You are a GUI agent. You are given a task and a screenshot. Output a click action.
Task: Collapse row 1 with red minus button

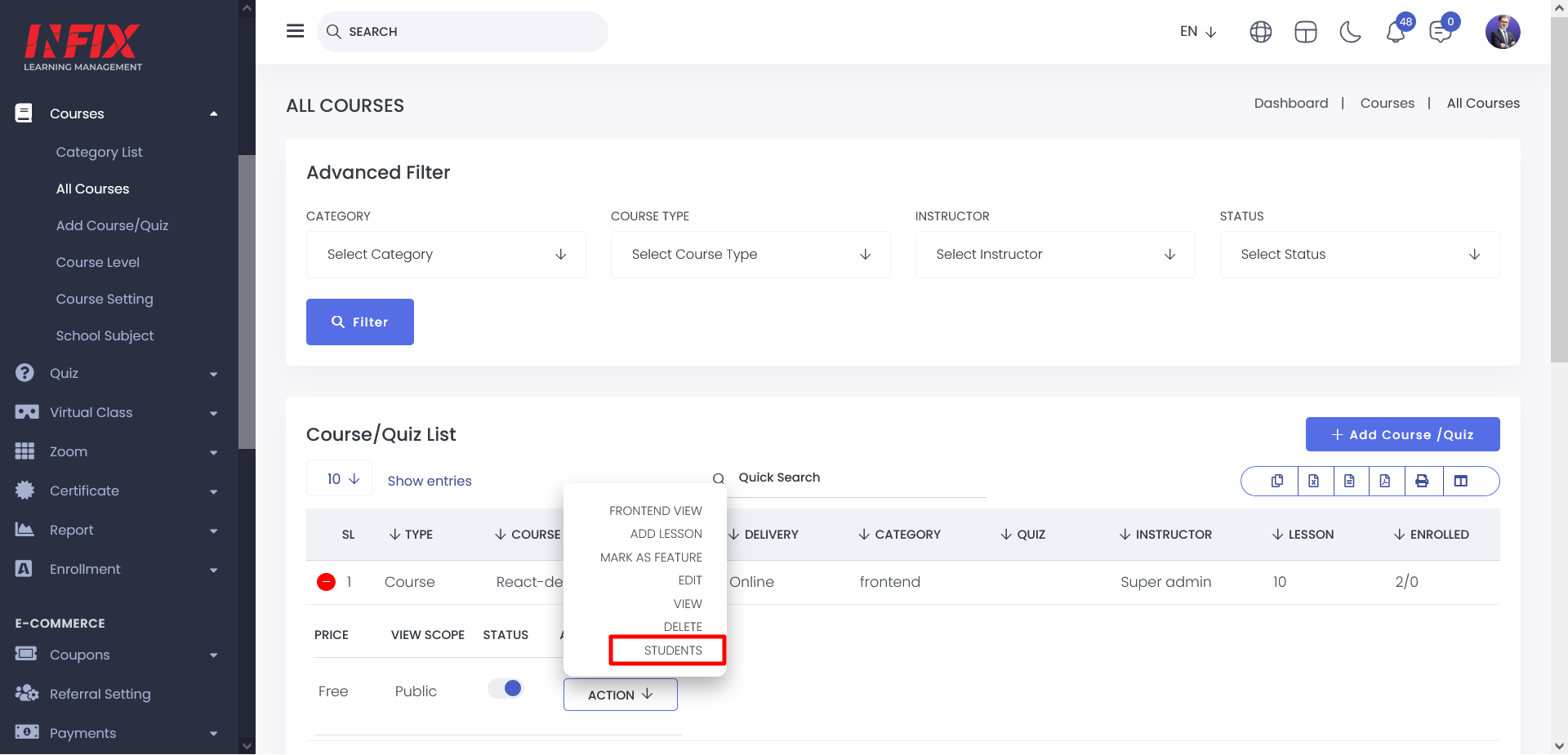click(x=326, y=582)
